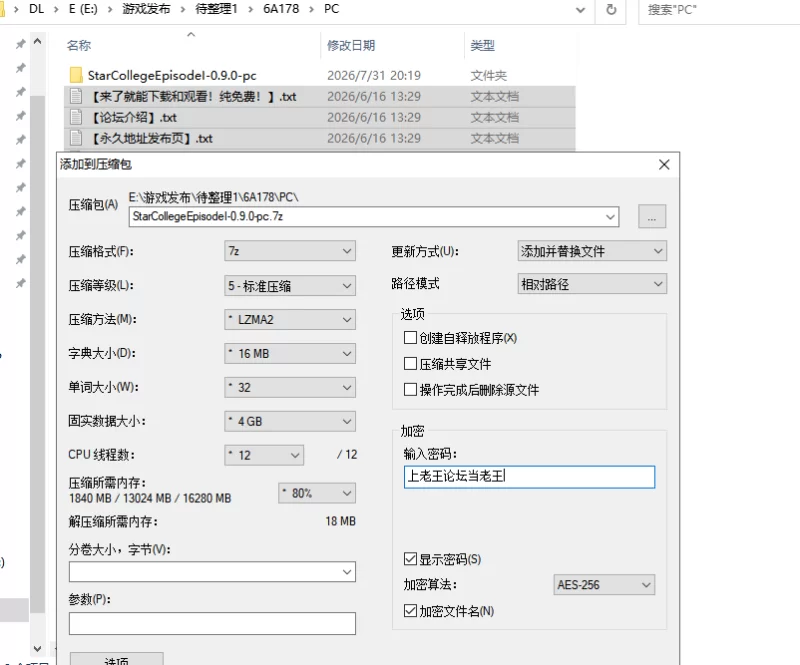The width and height of the screenshot is (800, 665).
Task: Click folder name StarCollegeEpisodeI-0.9.0-pc
Action: (172, 76)
